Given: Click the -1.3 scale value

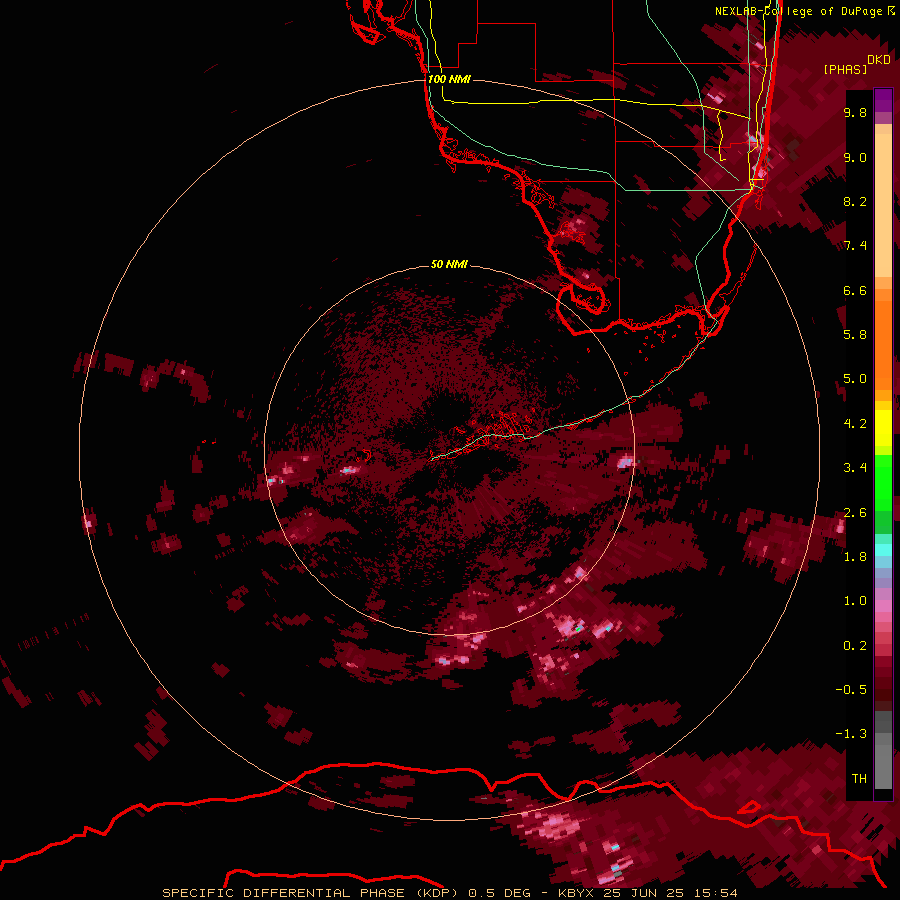Looking at the screenshot, I should pos(851,734).
